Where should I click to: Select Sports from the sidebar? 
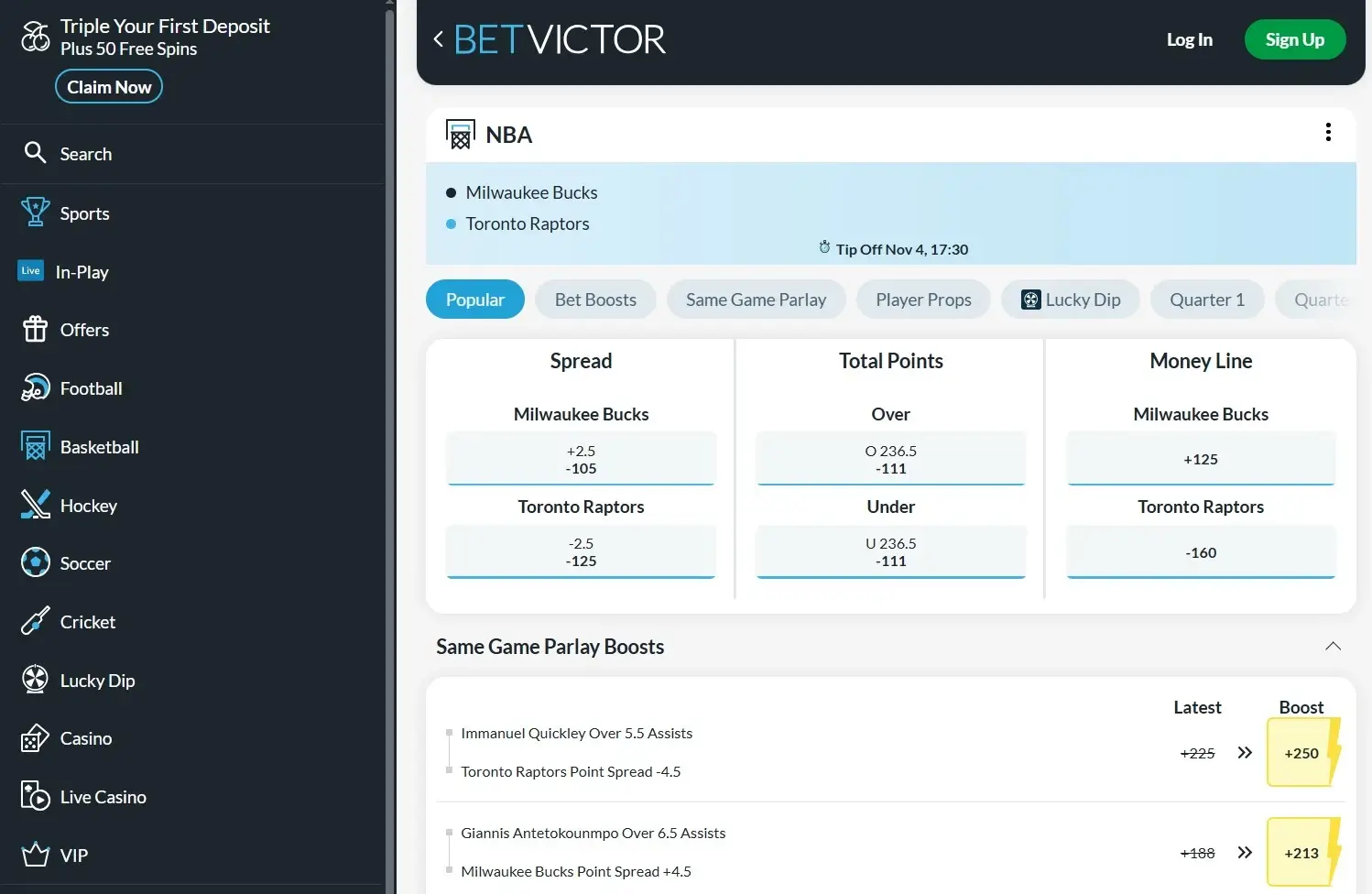(x=84, y=213)
